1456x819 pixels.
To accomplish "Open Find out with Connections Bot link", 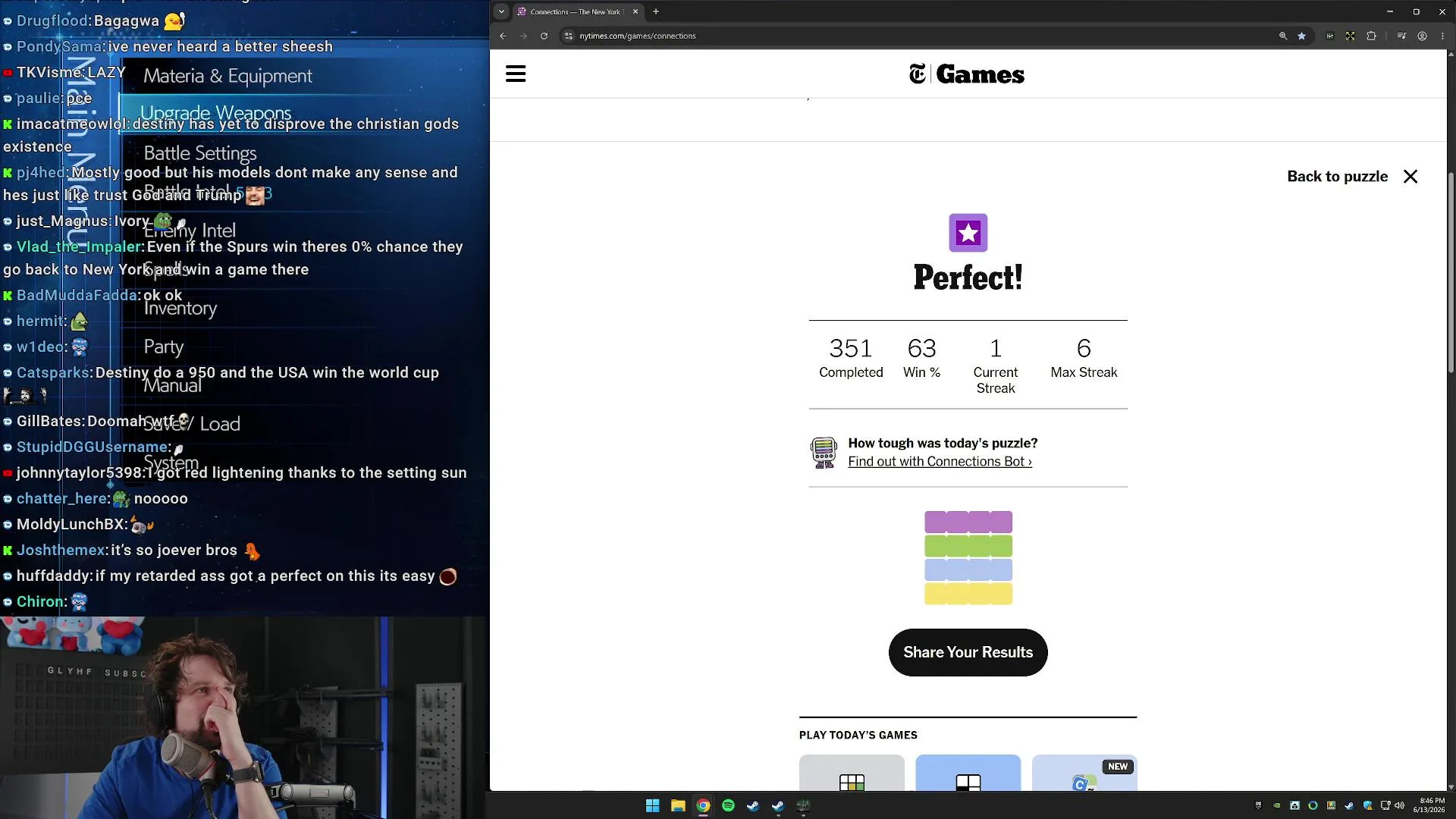I will pyautogui.click(x=940, y=461).
